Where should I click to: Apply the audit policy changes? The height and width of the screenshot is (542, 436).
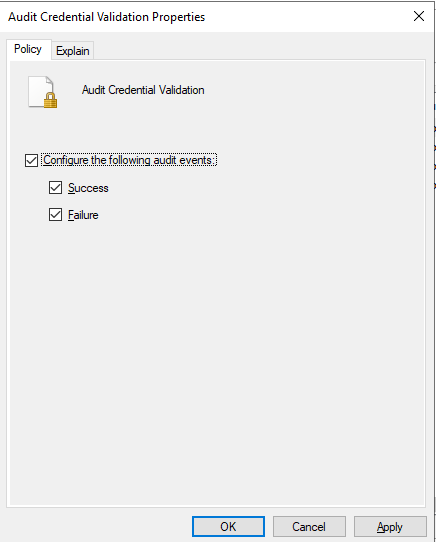coord(390,526)
